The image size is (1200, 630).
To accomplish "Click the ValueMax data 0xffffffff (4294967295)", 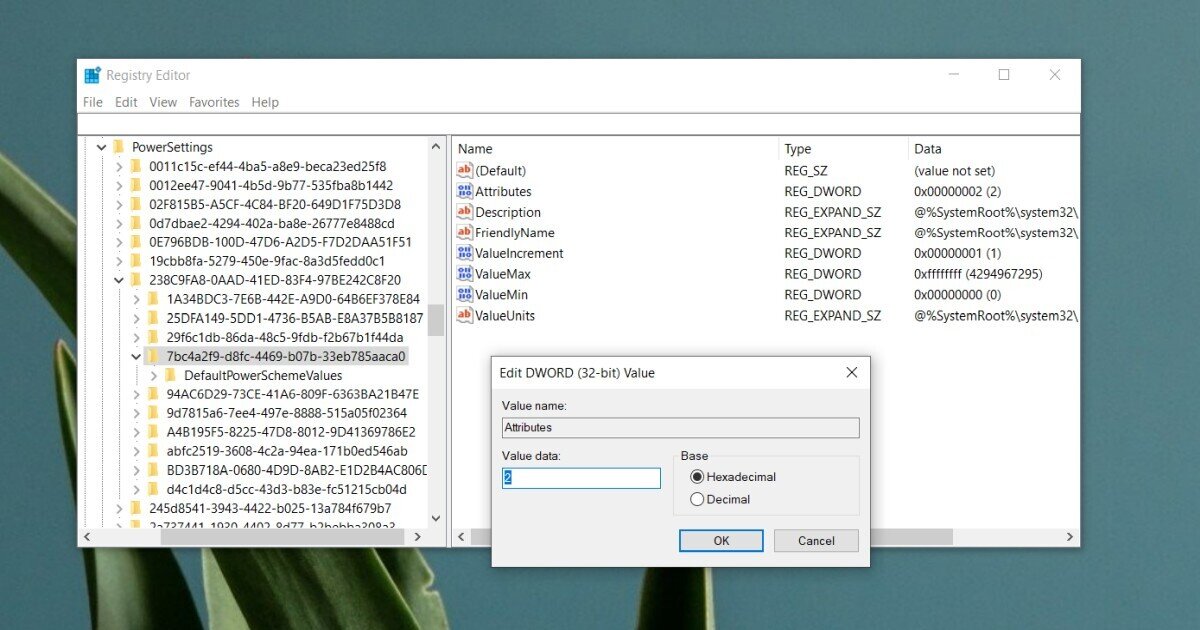I will click(x=977, y=274).
